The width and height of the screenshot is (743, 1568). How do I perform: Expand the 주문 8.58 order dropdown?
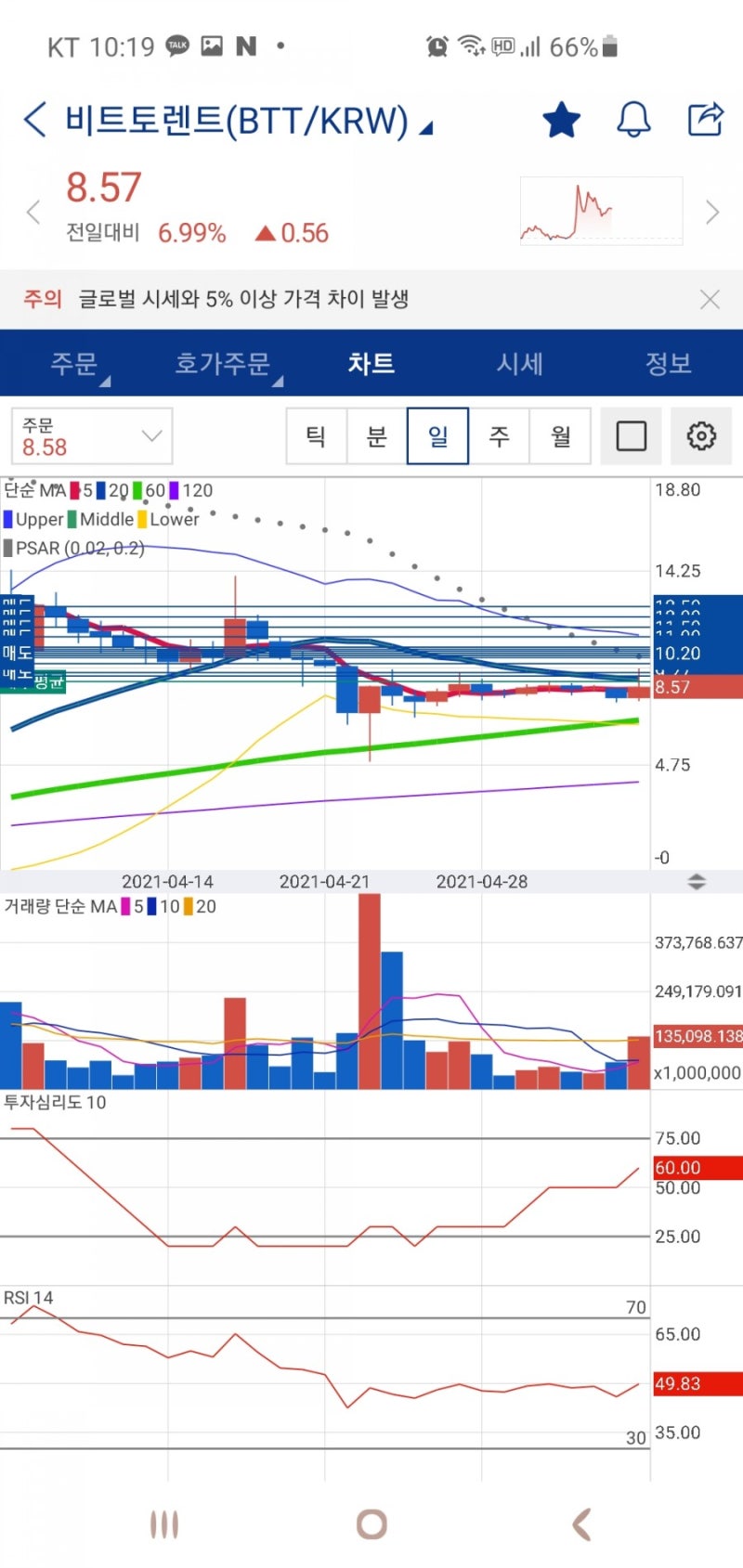point(92,436)
